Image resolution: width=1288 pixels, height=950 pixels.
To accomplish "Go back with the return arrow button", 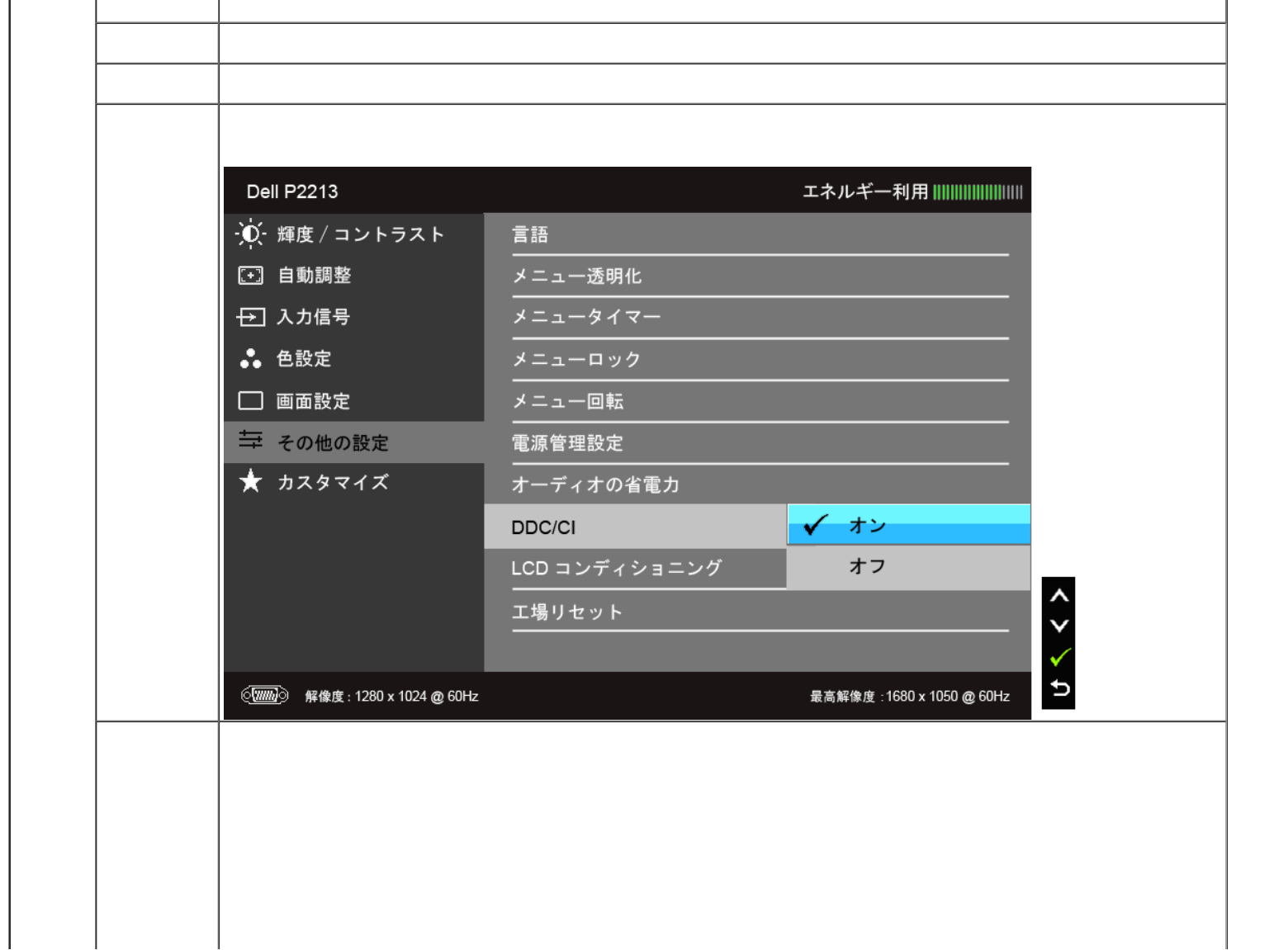I will (1059, 688).
